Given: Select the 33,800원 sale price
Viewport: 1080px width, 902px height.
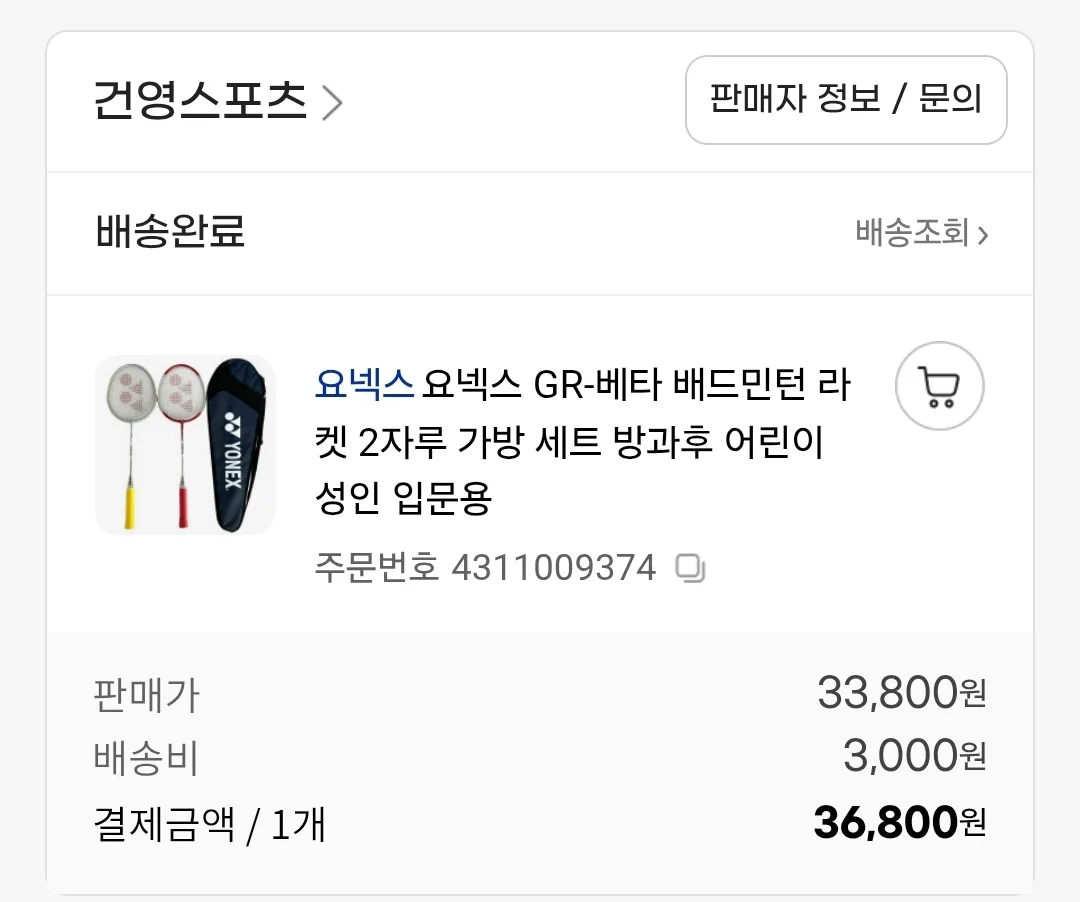Looking at the screenshot, I should (x=901, y=692).
